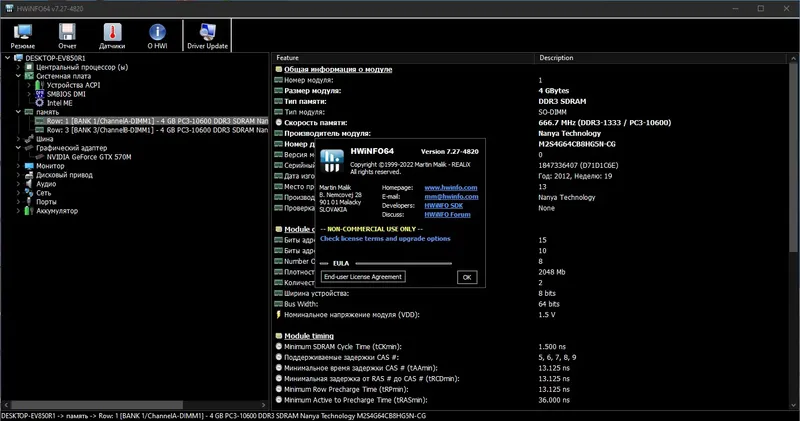Viewport: 800px width, 421px height.
Task: Select the Год: 2012, Неделя: 19 value
Action: click(575, 176)
